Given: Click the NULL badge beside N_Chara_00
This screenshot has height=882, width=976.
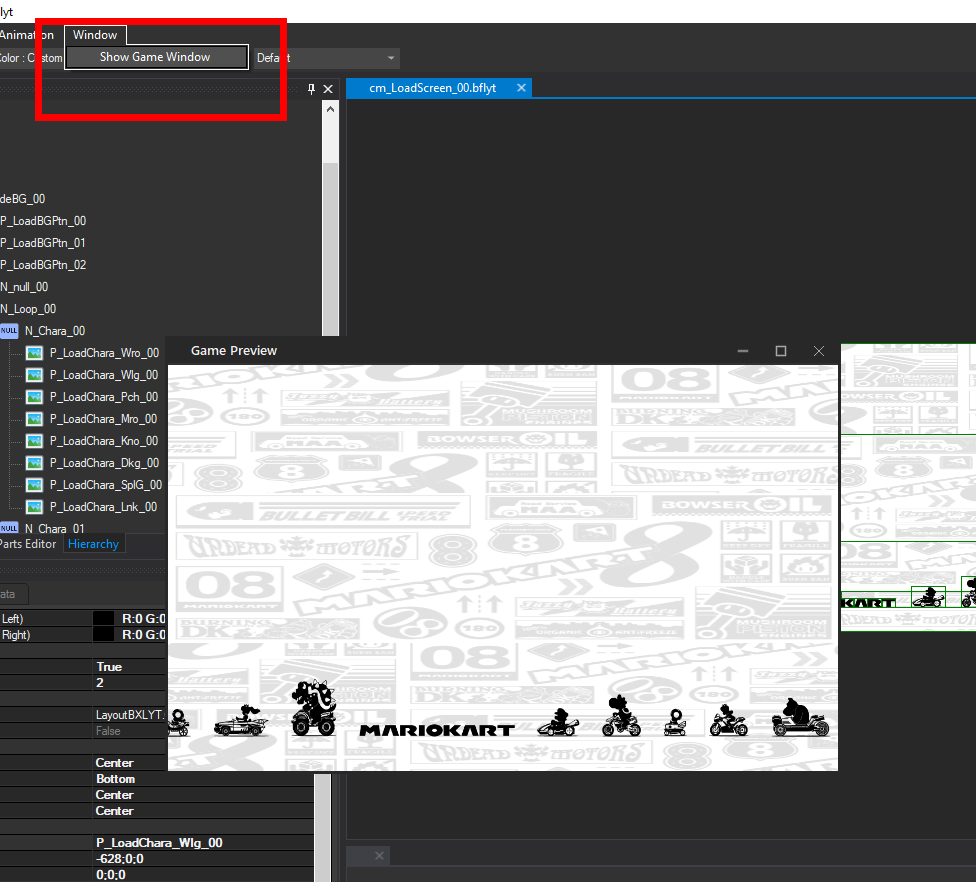Looking at the screenshot, I should coord(9,330).
